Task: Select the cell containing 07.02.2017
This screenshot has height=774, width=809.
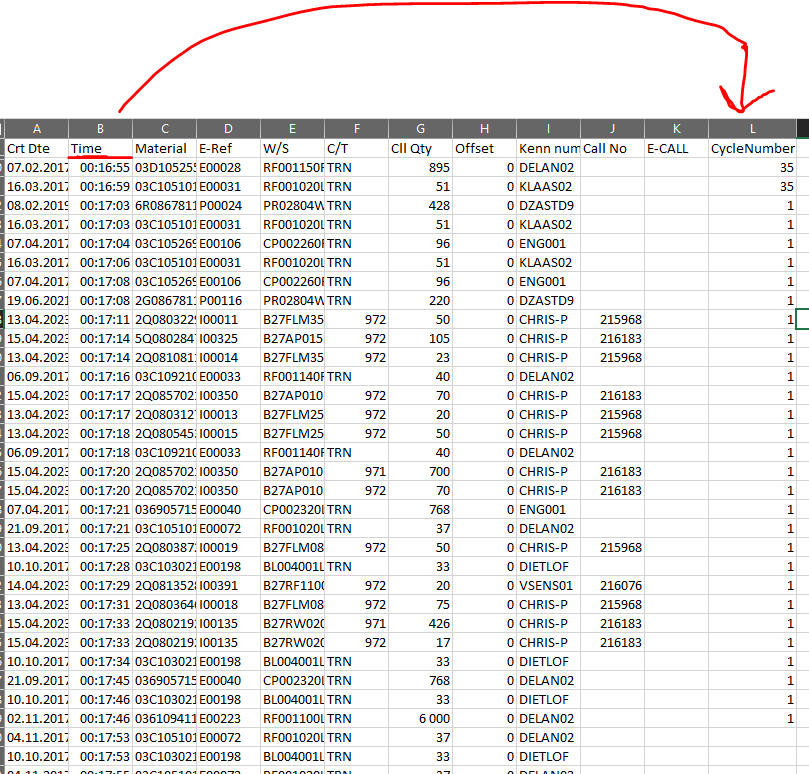Action: coord(37,167)
